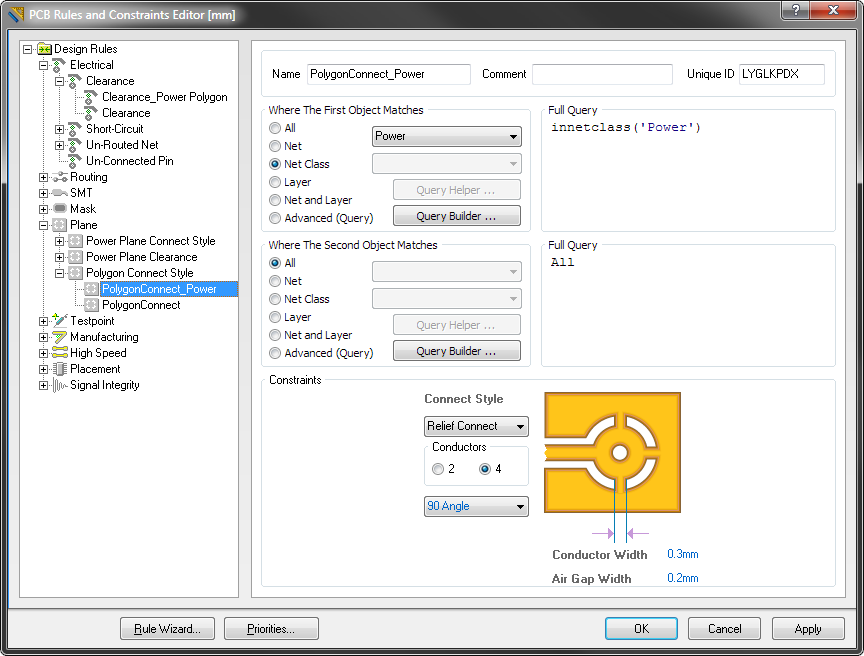This screenshot has width=864, height=656.
Task: Collapse the Plane tree node
Action: [x=44, y=225]
